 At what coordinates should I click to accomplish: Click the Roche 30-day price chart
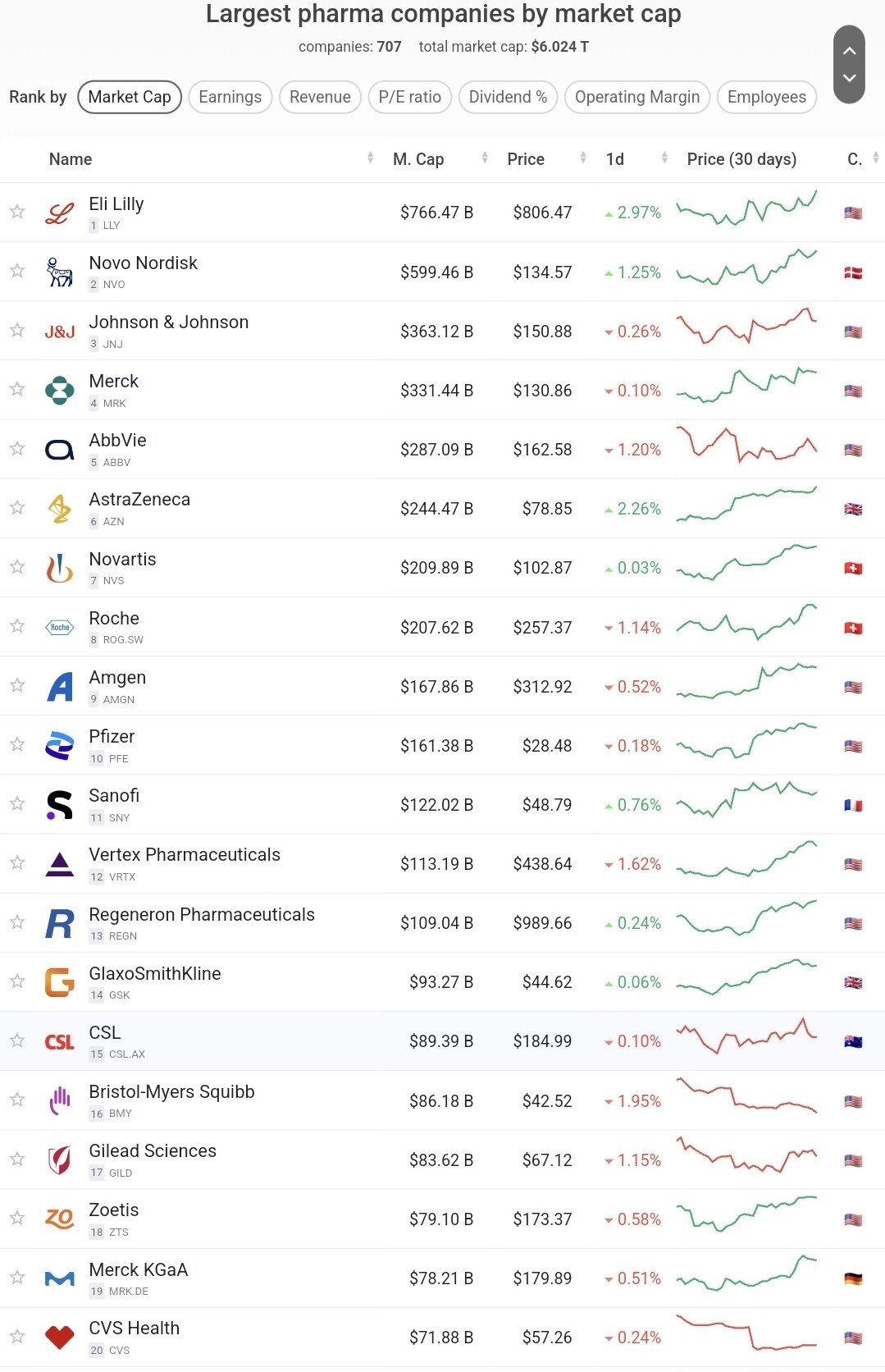pyautogui.click(x=746, y=624)
